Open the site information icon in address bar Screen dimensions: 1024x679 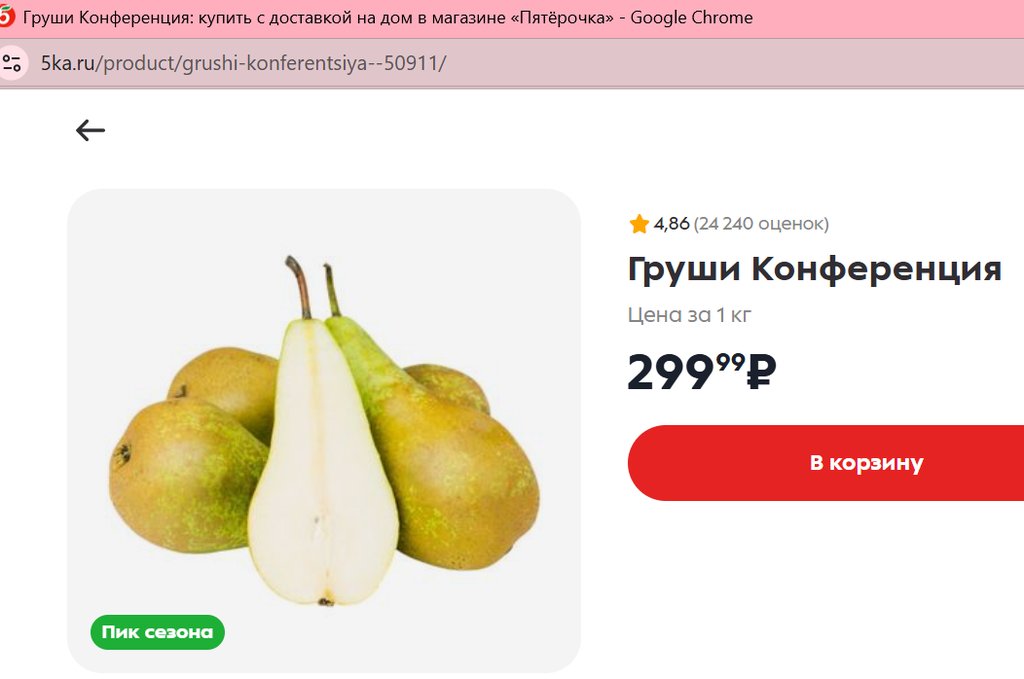point(12,63)
